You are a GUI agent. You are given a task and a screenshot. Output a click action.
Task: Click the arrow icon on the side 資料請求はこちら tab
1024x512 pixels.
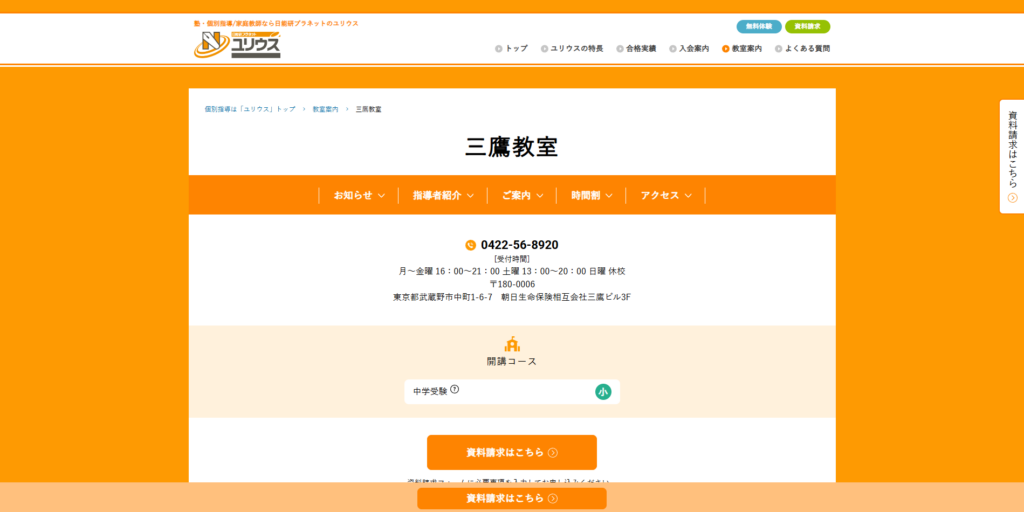point(1012,198)
